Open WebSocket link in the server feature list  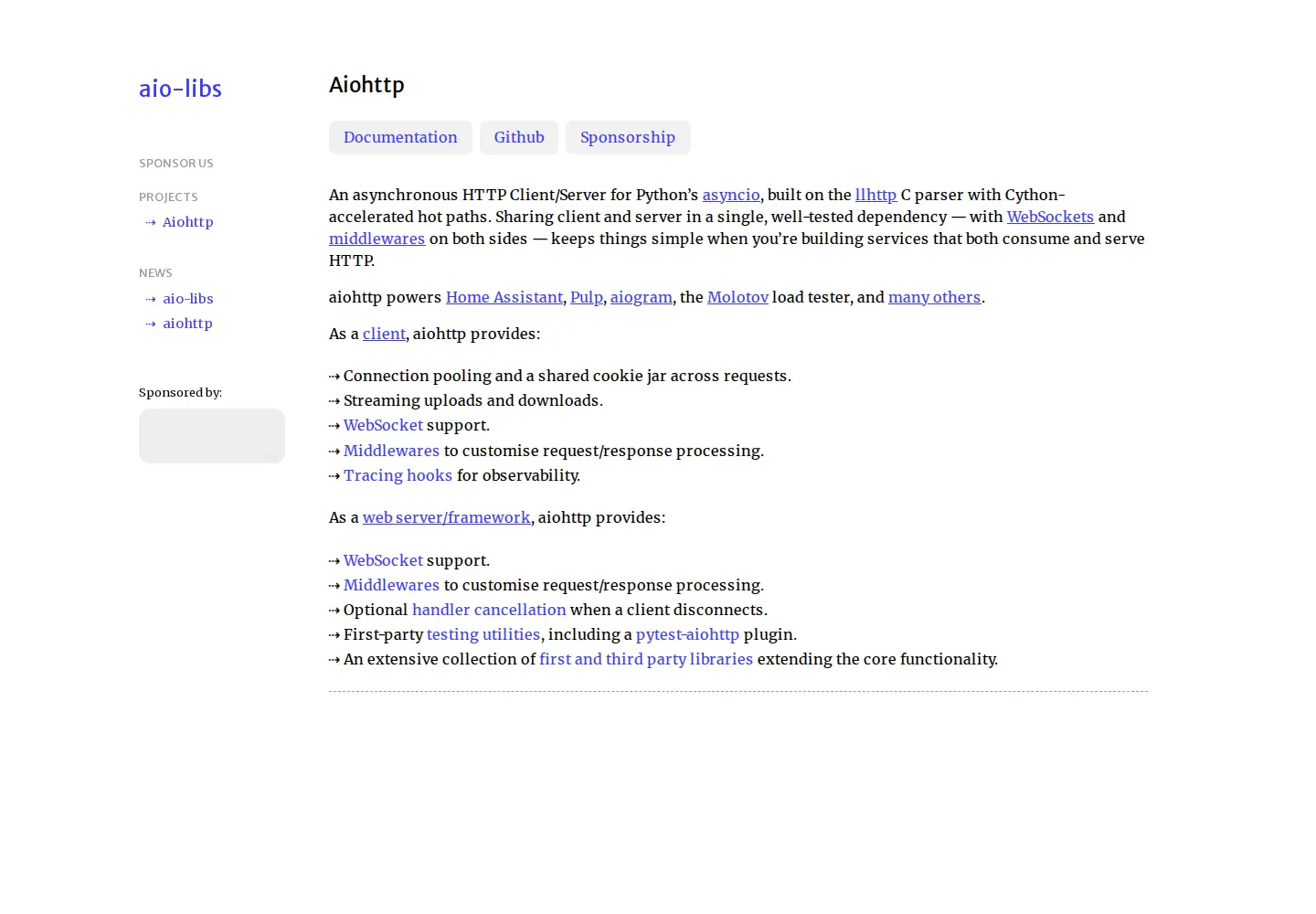click(383, 560)
